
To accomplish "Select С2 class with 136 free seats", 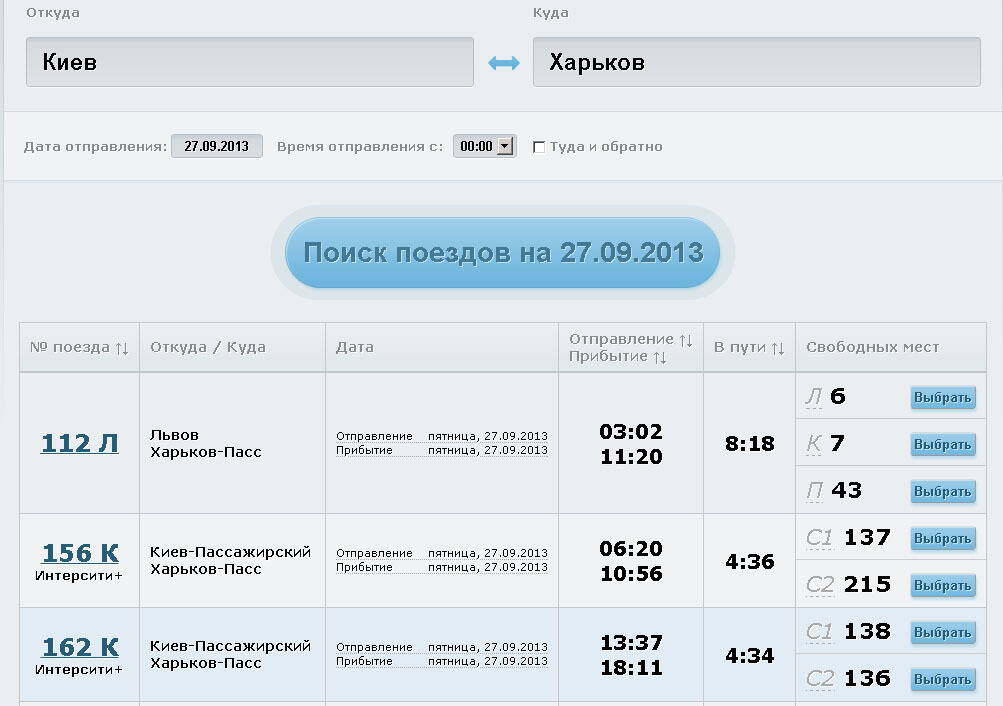I will tap(942, 679).
